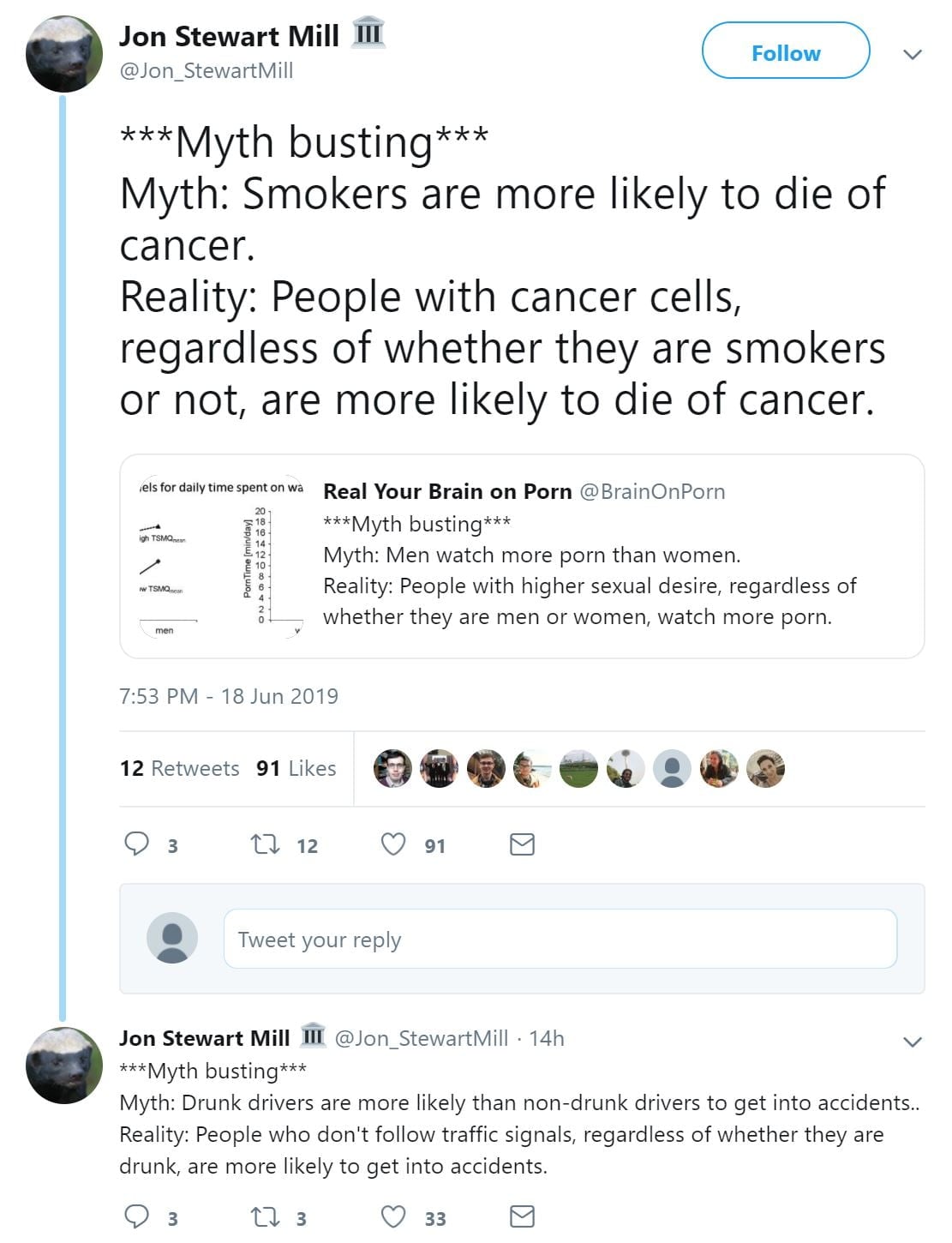Share drunk drivers tweet via message icon
952x1243 pixels.
point(522,1216)
